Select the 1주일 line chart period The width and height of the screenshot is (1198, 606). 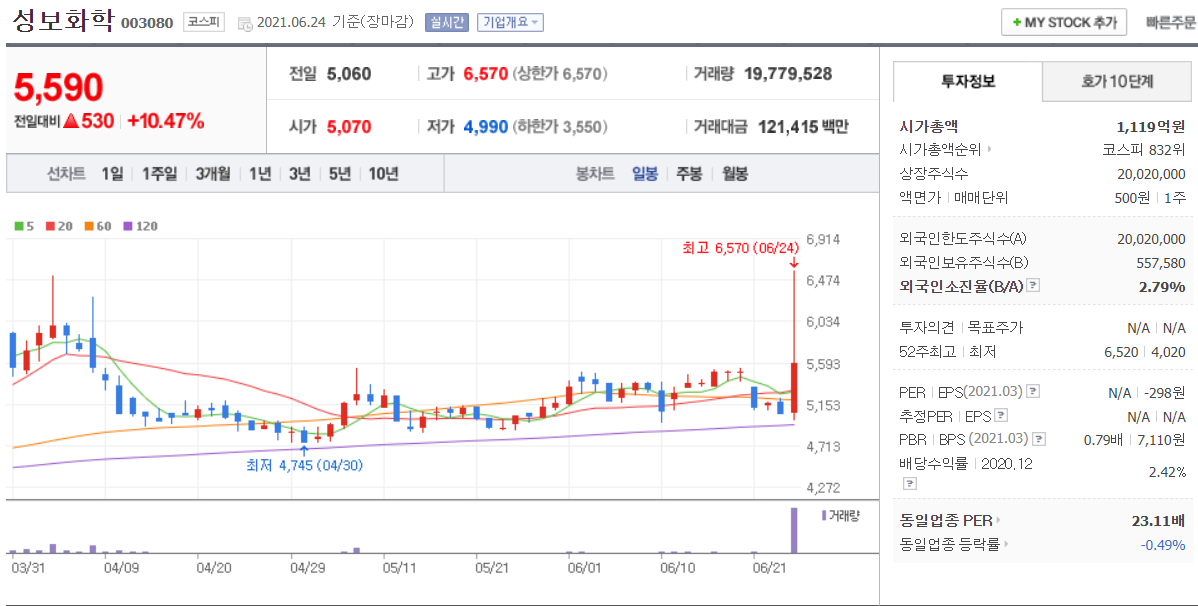(x=160, y=174)
